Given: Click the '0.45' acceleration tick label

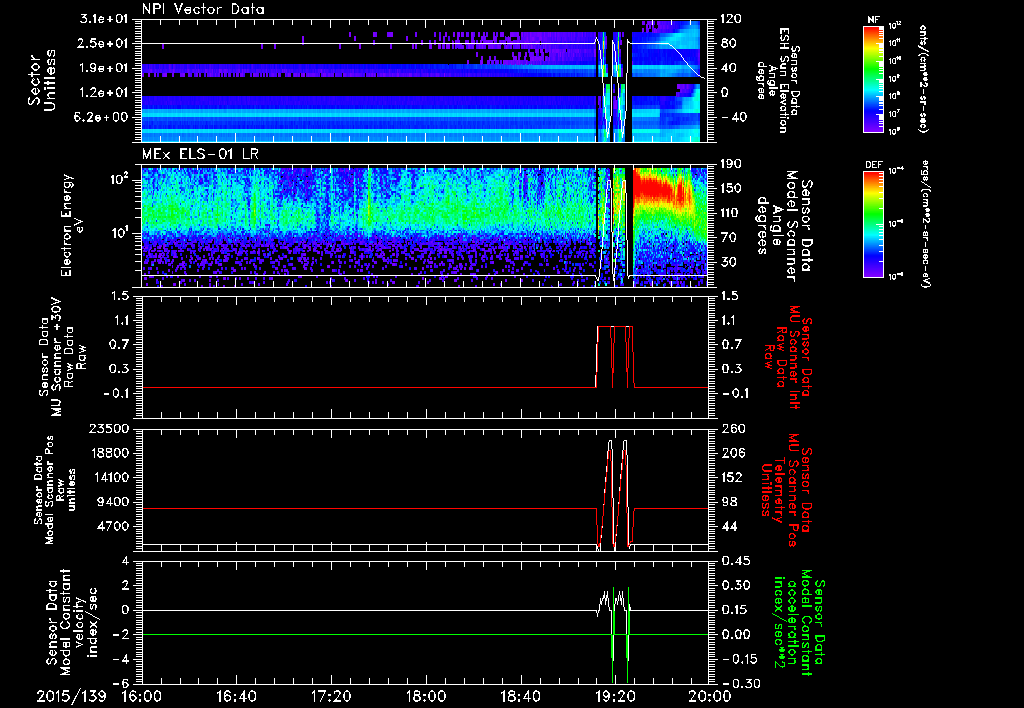Looking at the screenshot, I should point(735,561).
